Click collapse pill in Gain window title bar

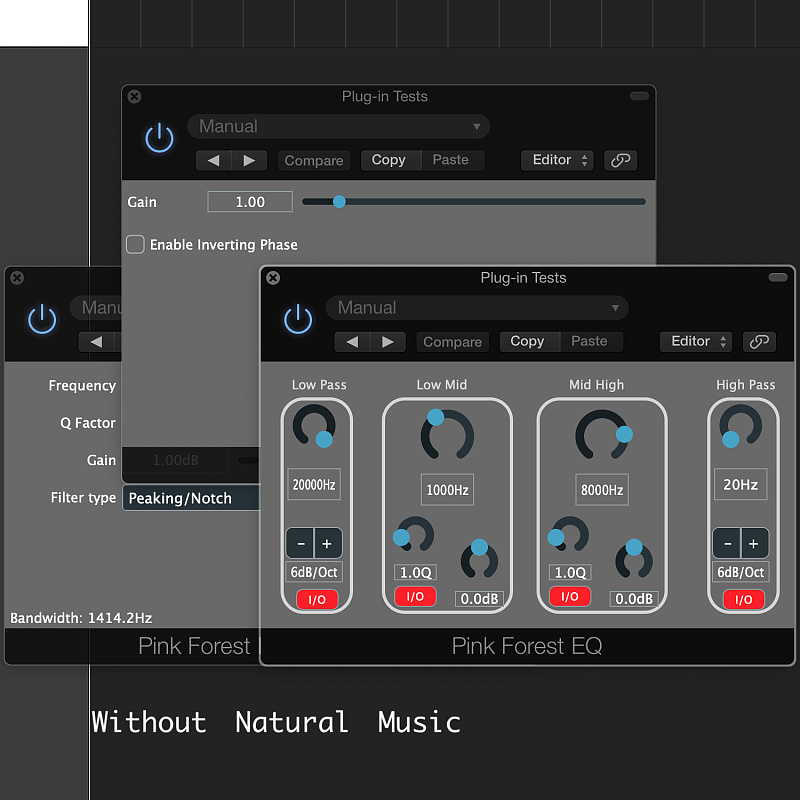[639, 96]
